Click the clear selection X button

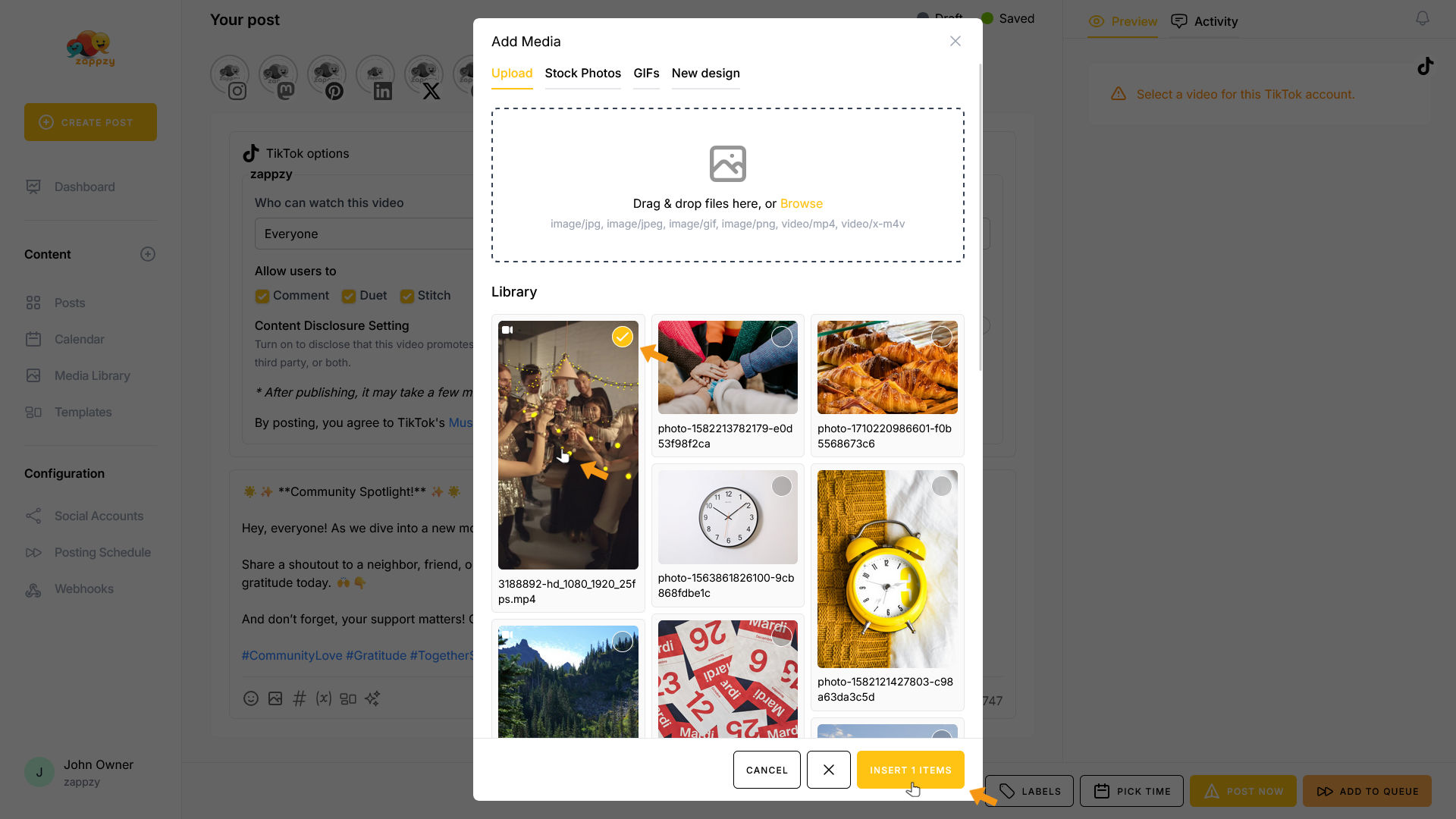point(828,770)
